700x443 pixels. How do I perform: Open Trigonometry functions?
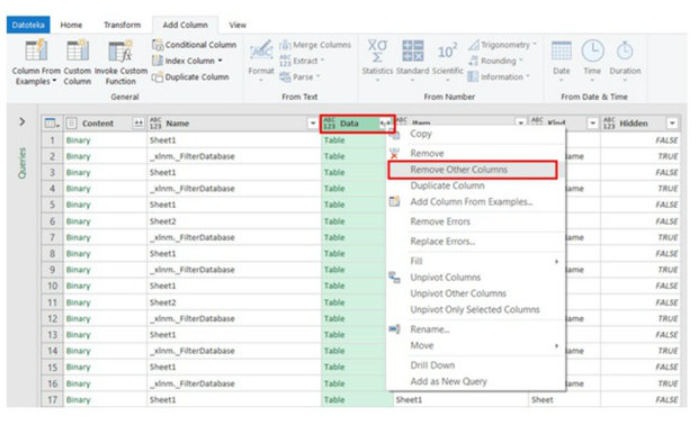tap(502, 45)
